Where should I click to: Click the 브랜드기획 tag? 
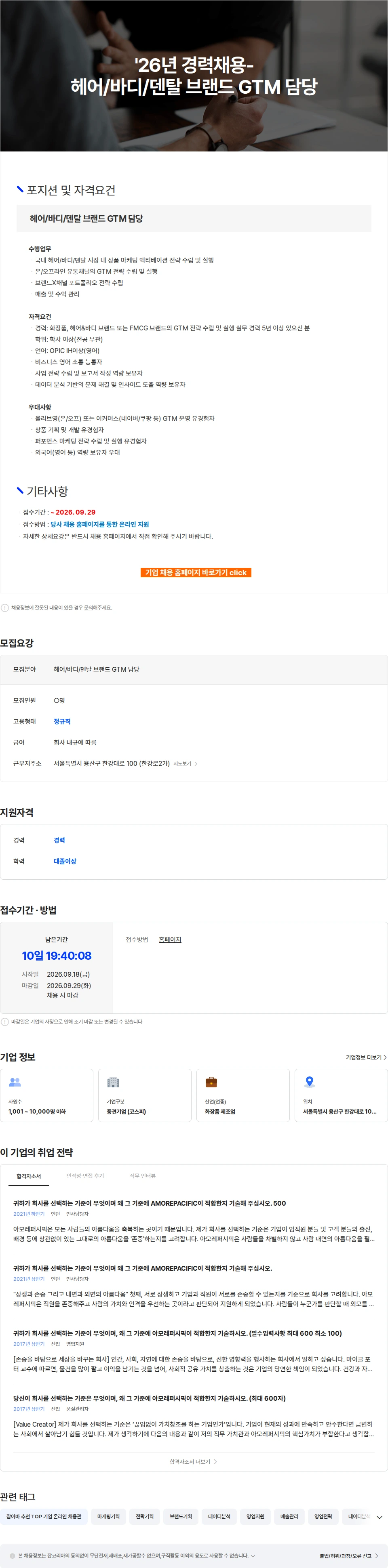[181, 1516]
